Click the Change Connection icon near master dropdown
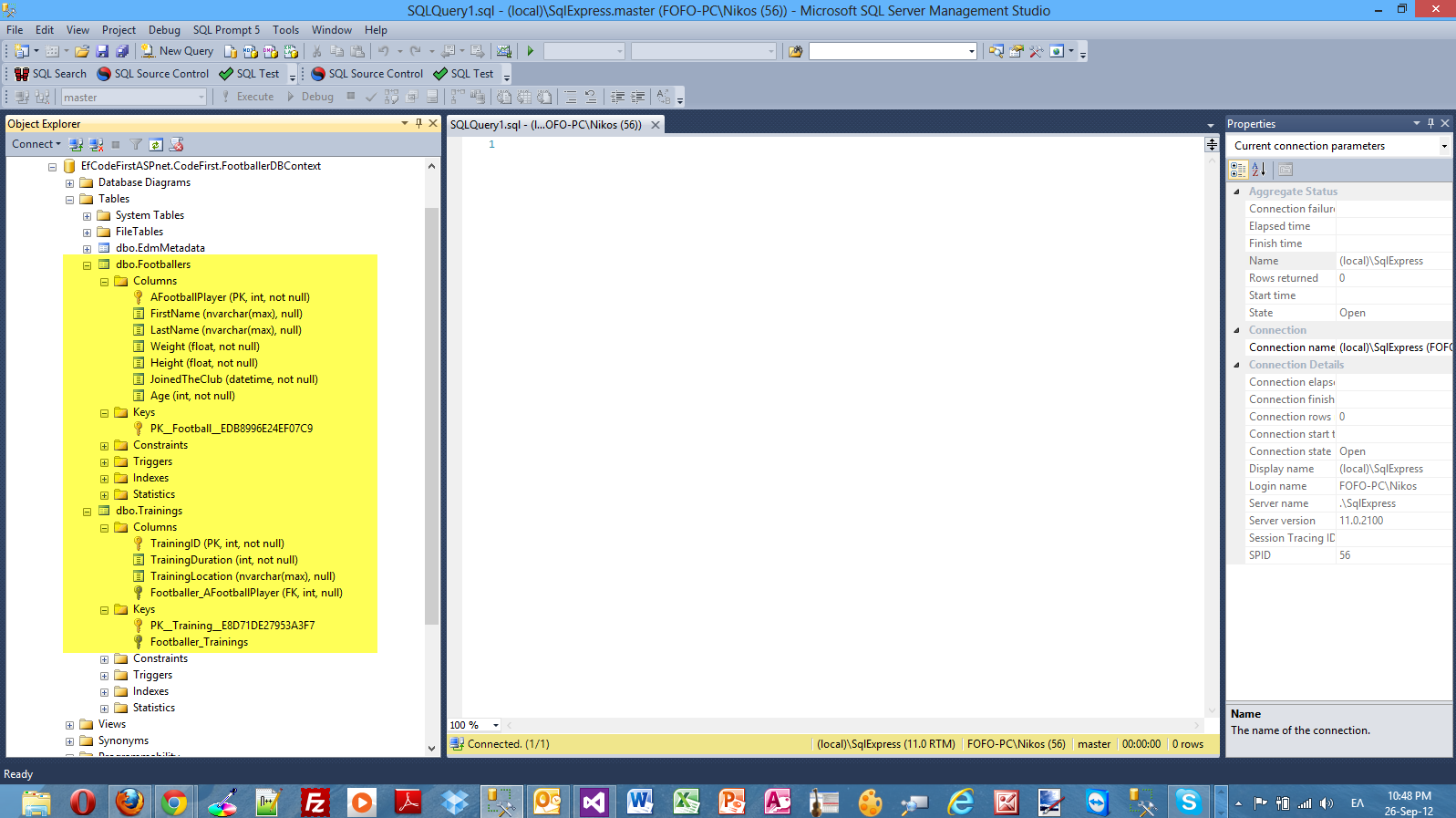The height and width of the screenshot is (818, 1456). [x=42, y=97]
